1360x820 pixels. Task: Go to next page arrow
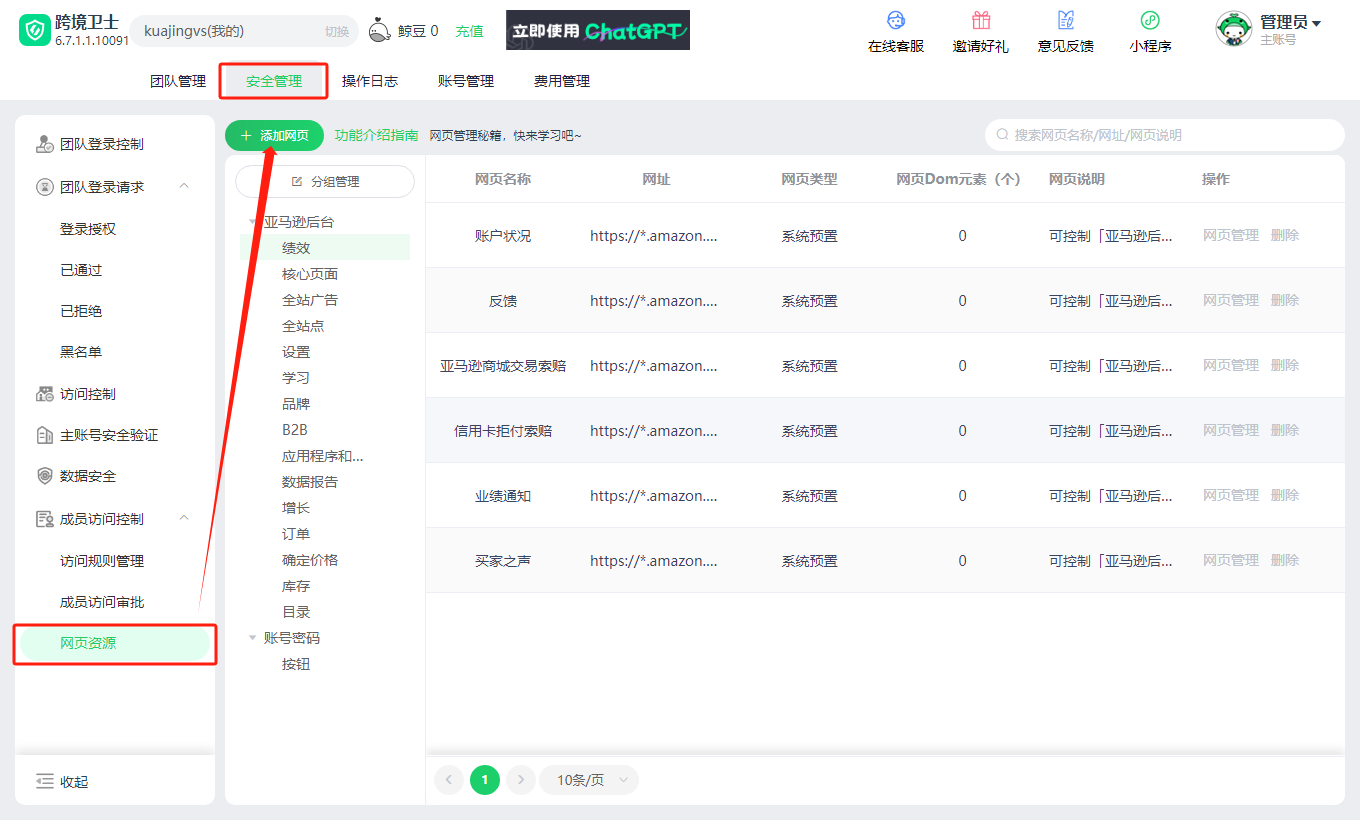(521, 780)
